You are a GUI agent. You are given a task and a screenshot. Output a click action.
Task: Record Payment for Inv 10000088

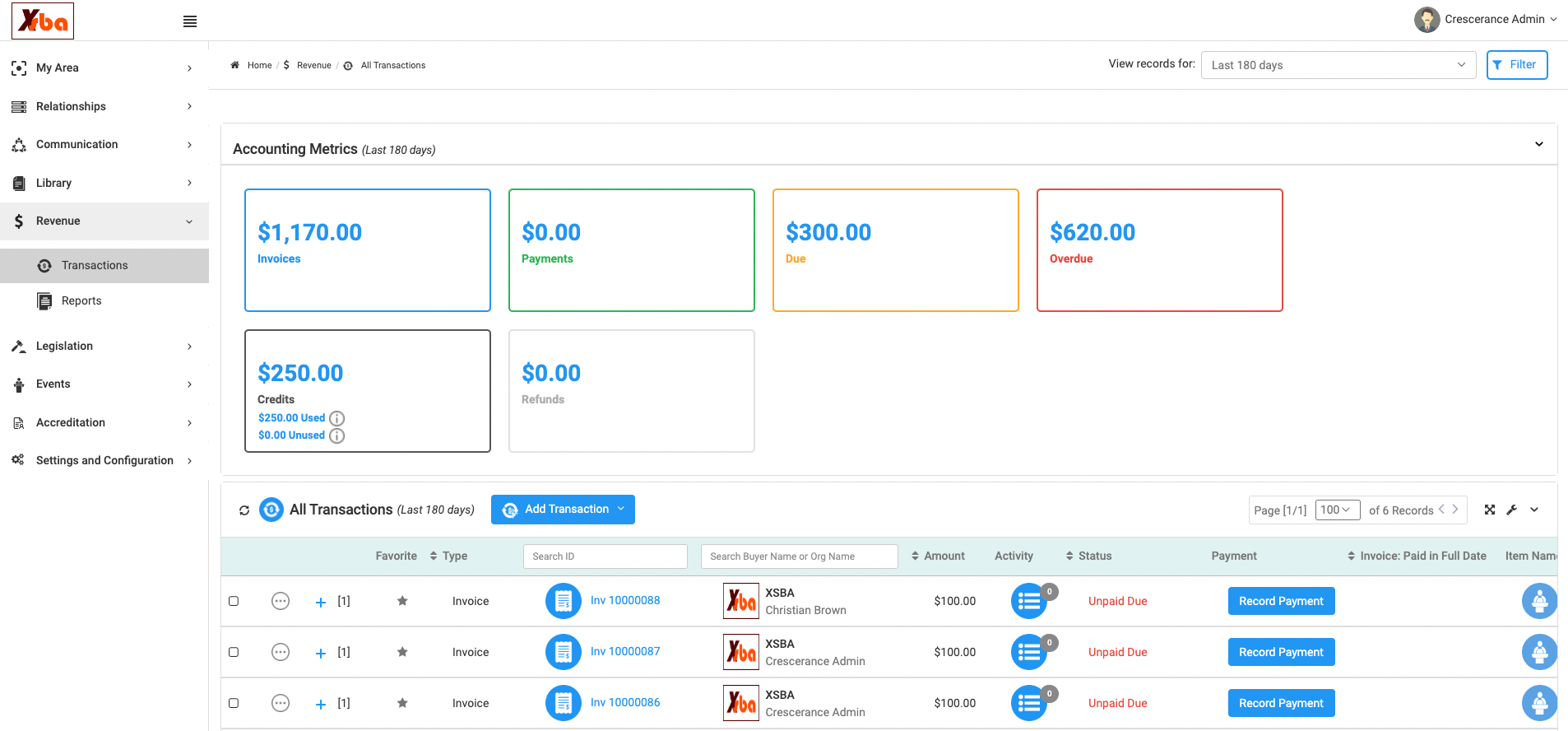(1281, 601)
